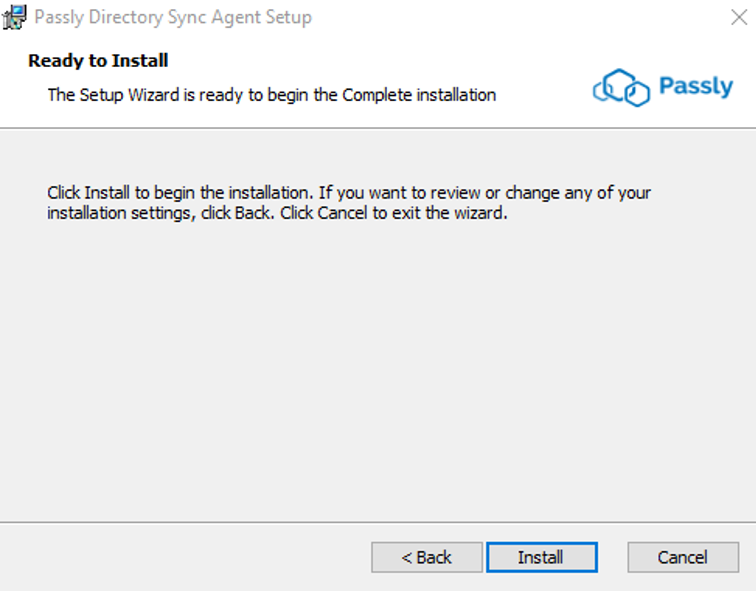Cancel the Passly setup wizard
Screen dimensions: 756x591
tap(683, 557)
